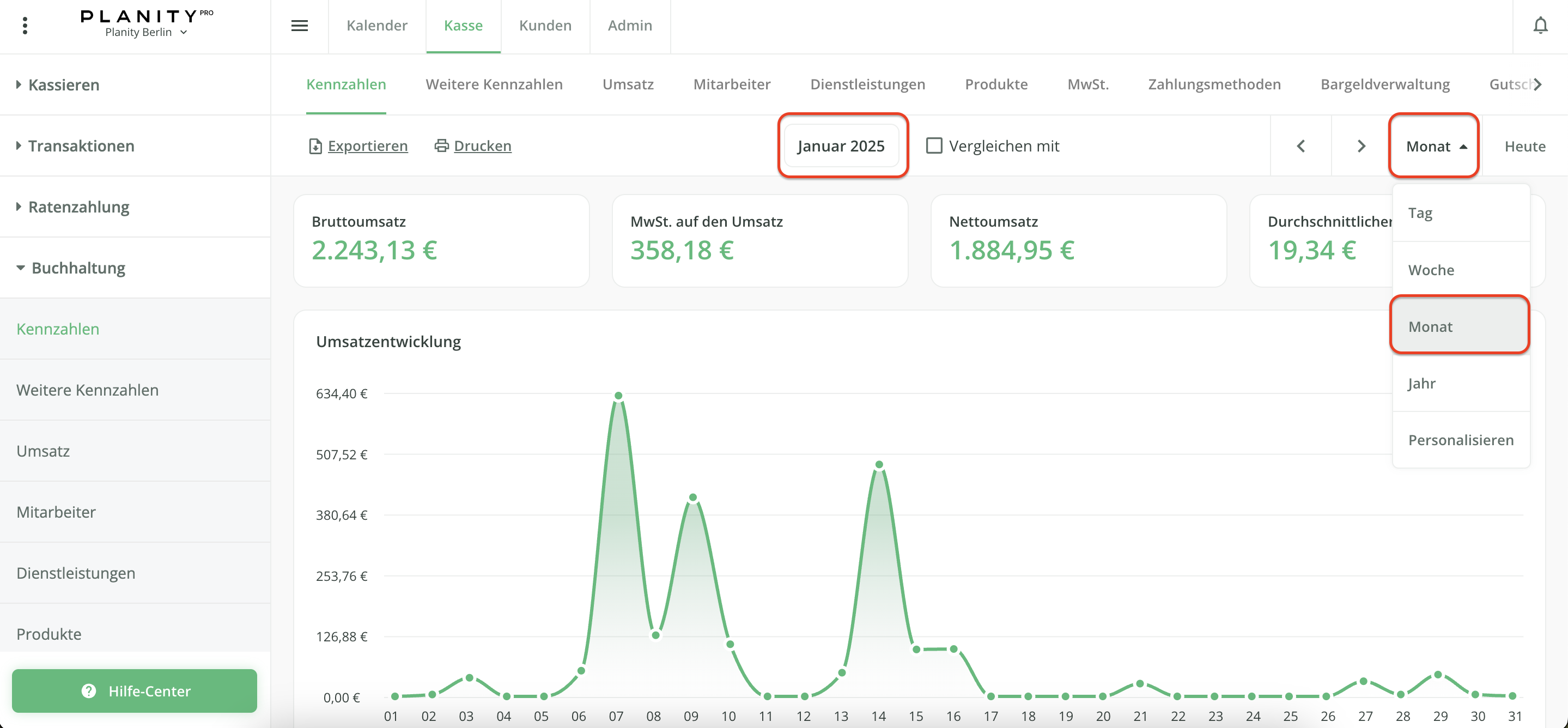Select Jahr in the period dropdown
Viewport: 1568px width, 728px height.
tap(1461, 383)
